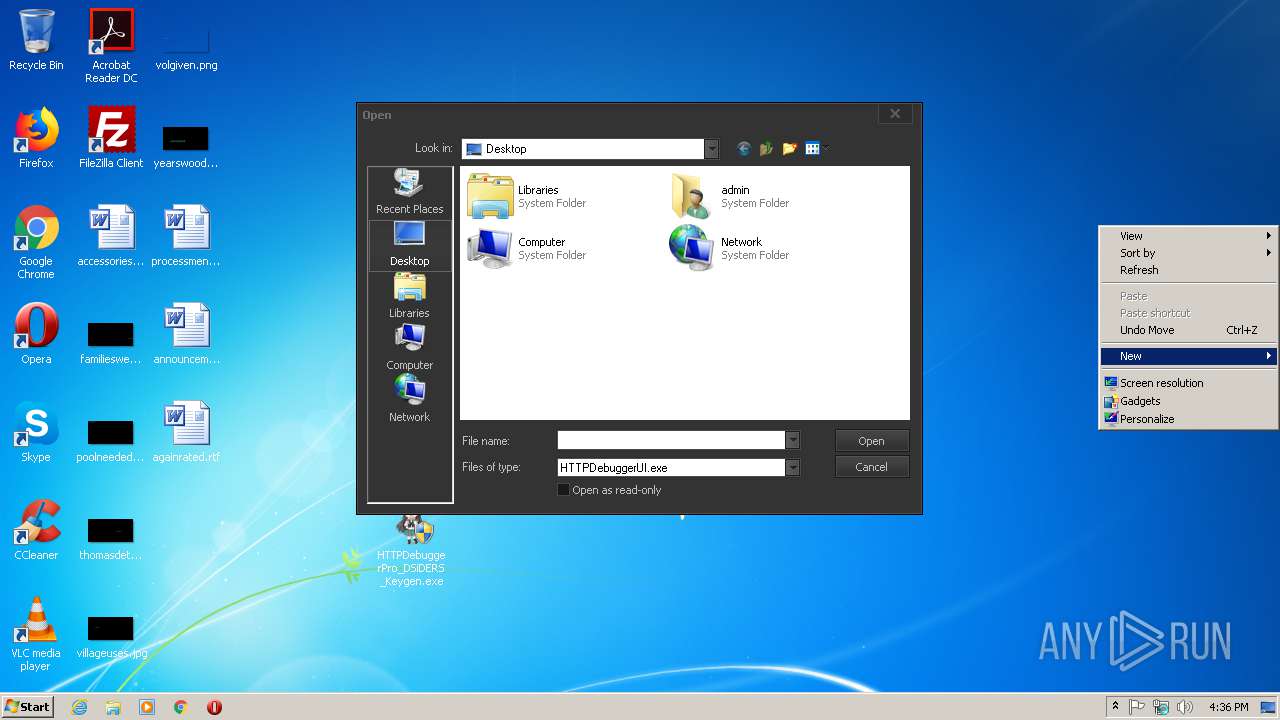1280x720 pixels.
Task: Open the View menu icon in dialog toolbar
Action: pos(816,149)
